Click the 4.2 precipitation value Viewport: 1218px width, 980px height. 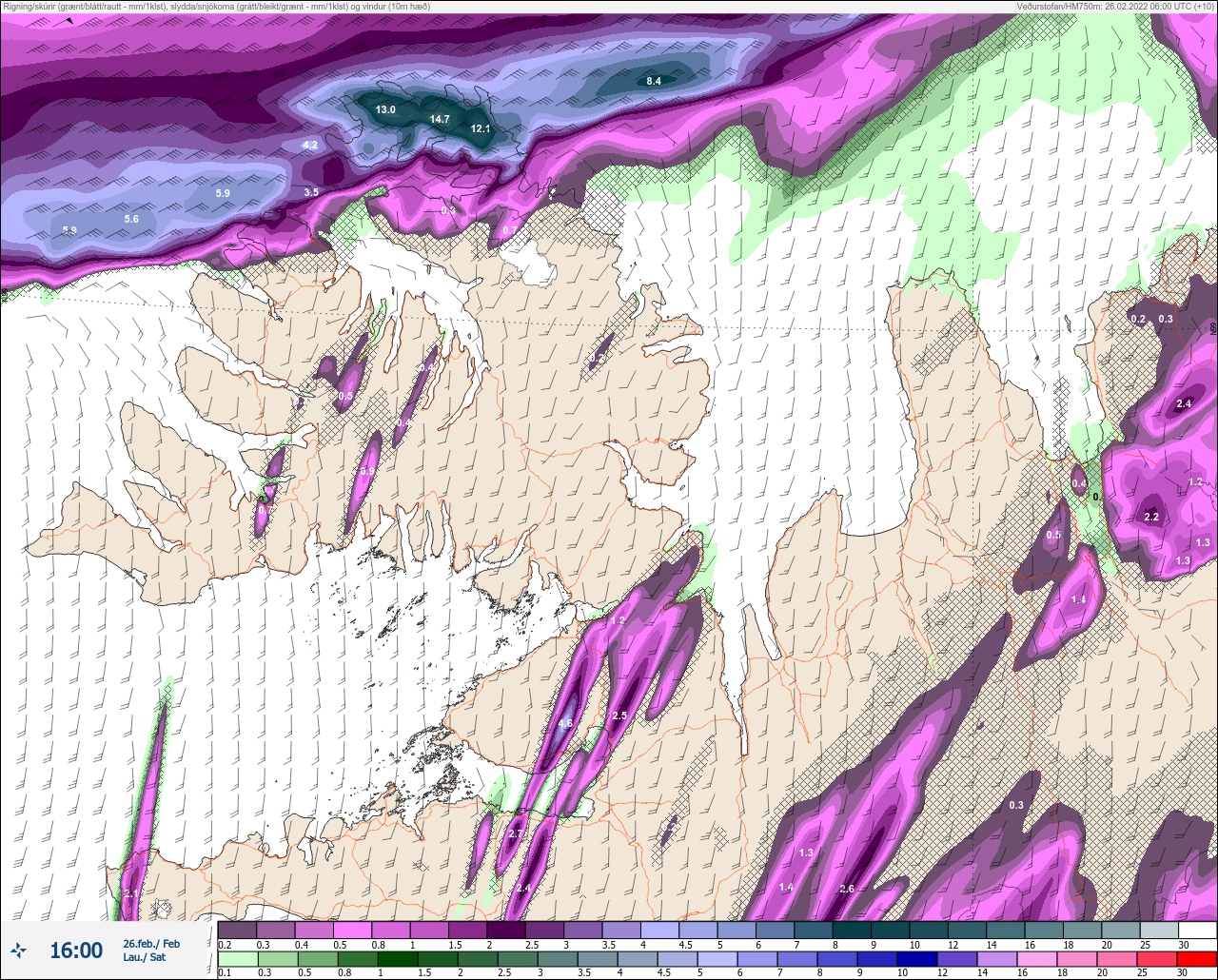click(x=310, y=145)
